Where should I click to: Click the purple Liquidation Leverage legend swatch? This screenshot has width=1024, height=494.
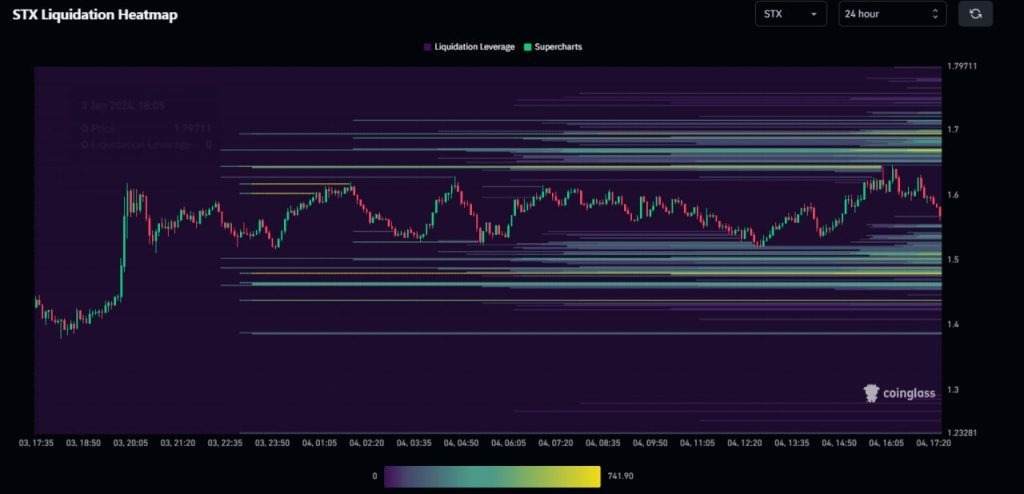pyautogui.click(x=427, y=47)
